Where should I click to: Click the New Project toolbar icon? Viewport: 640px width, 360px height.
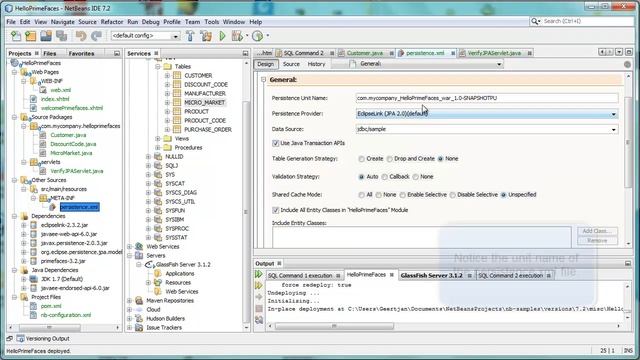click(31, 36)
